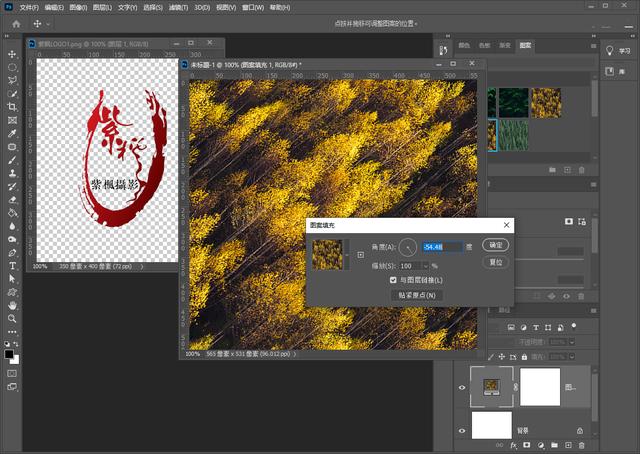Click the foreground color swatch

point(9,354)
